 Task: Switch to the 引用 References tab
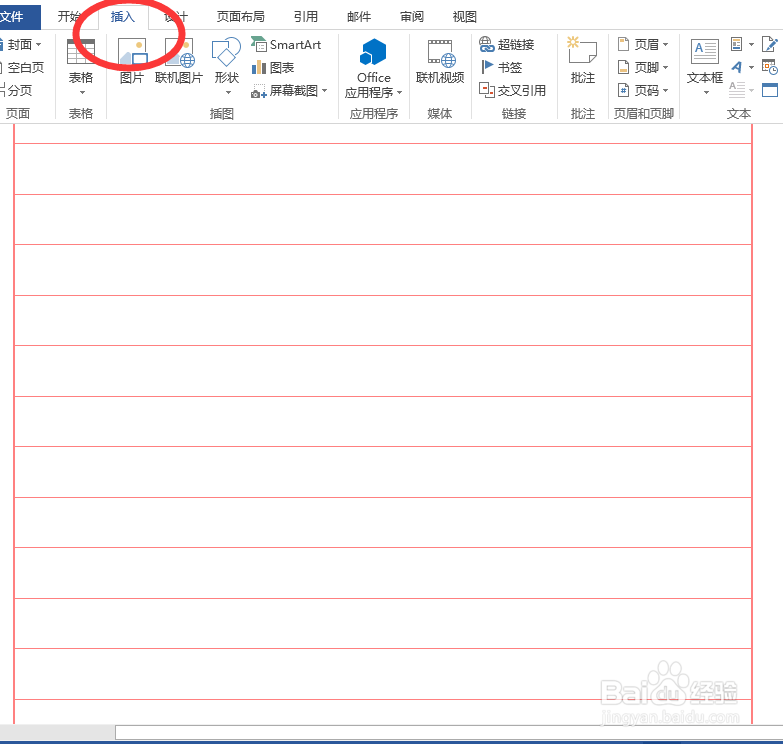coord(306,16)
